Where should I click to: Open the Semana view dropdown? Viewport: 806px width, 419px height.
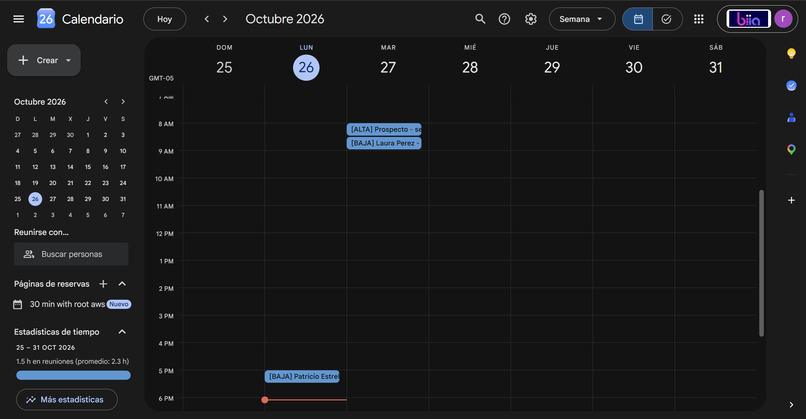pyautogui.click(x=582, y=19)
